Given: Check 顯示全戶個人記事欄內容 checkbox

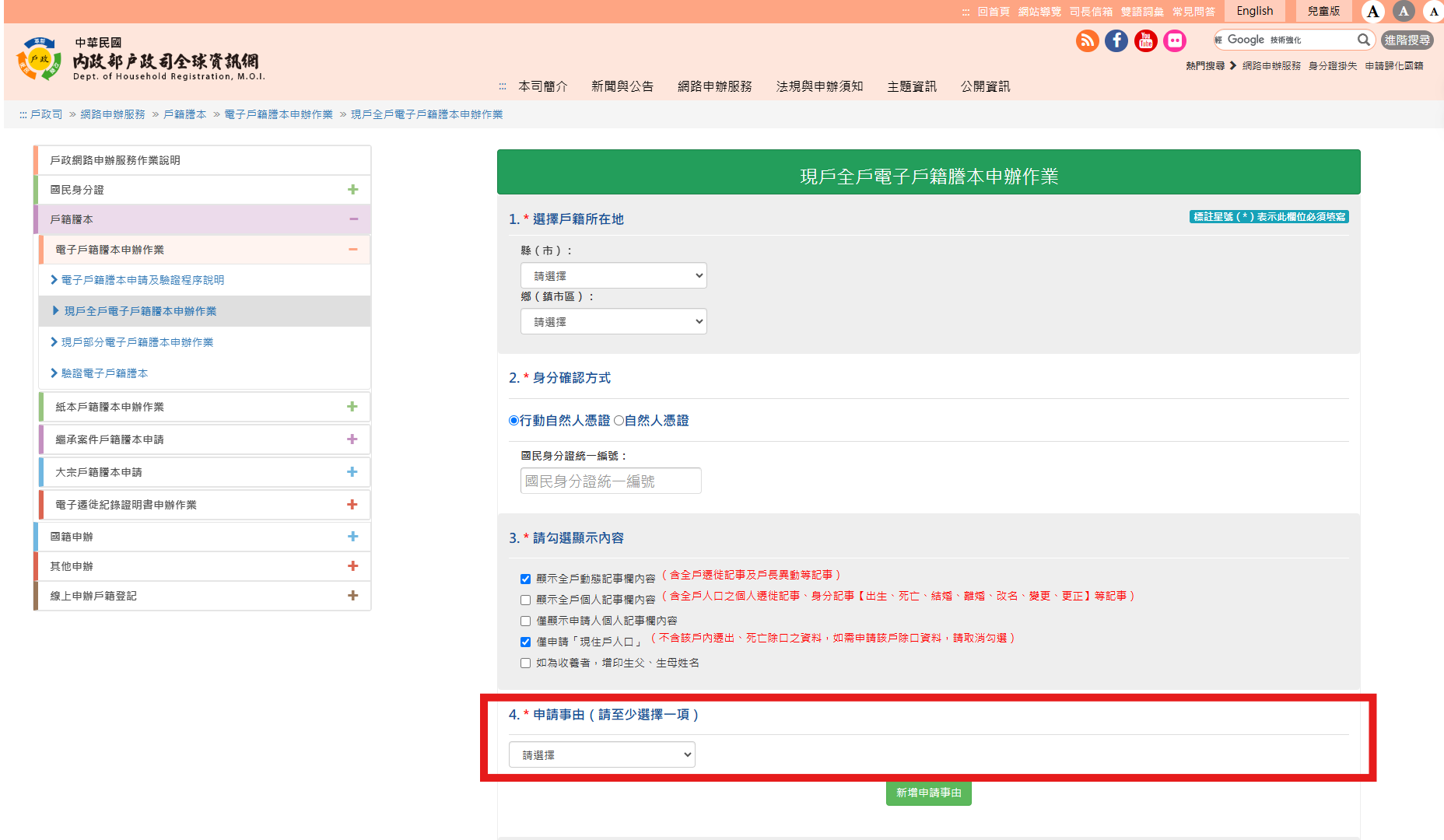Looking at the screenshot, I should 526,600.
